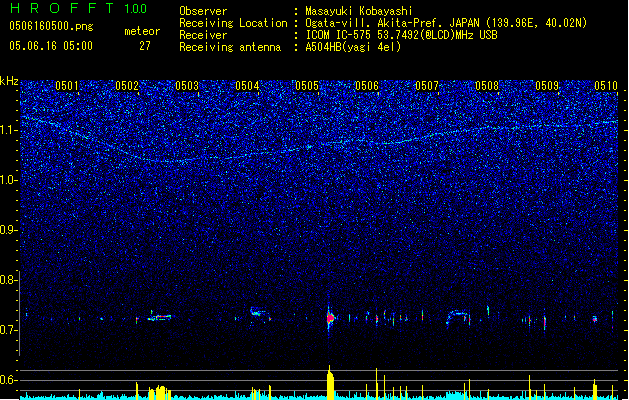The height and width of the screenshot is (400, 629).
Task: Click the meteor count value 27
Action: click(x=145, y=46)
